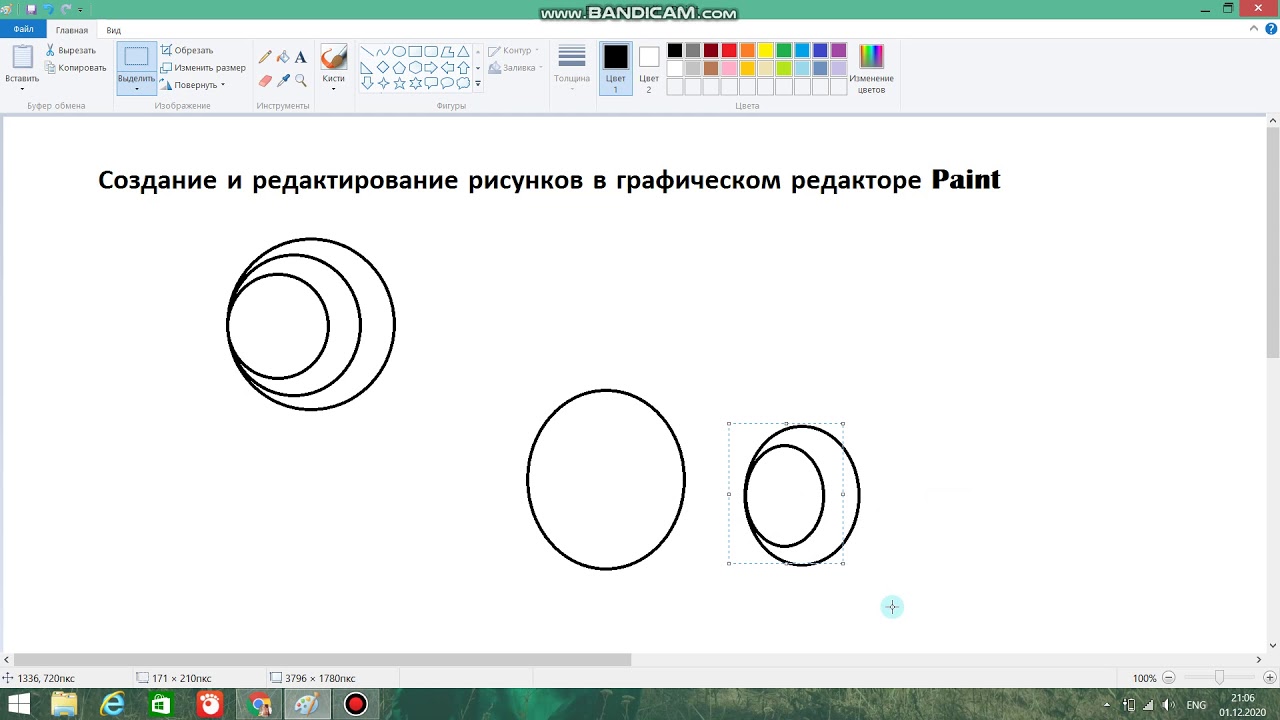This screenshot has height=720, width=1280.
Task: Open the Файл menu
Action: click(x=24, y=30)
